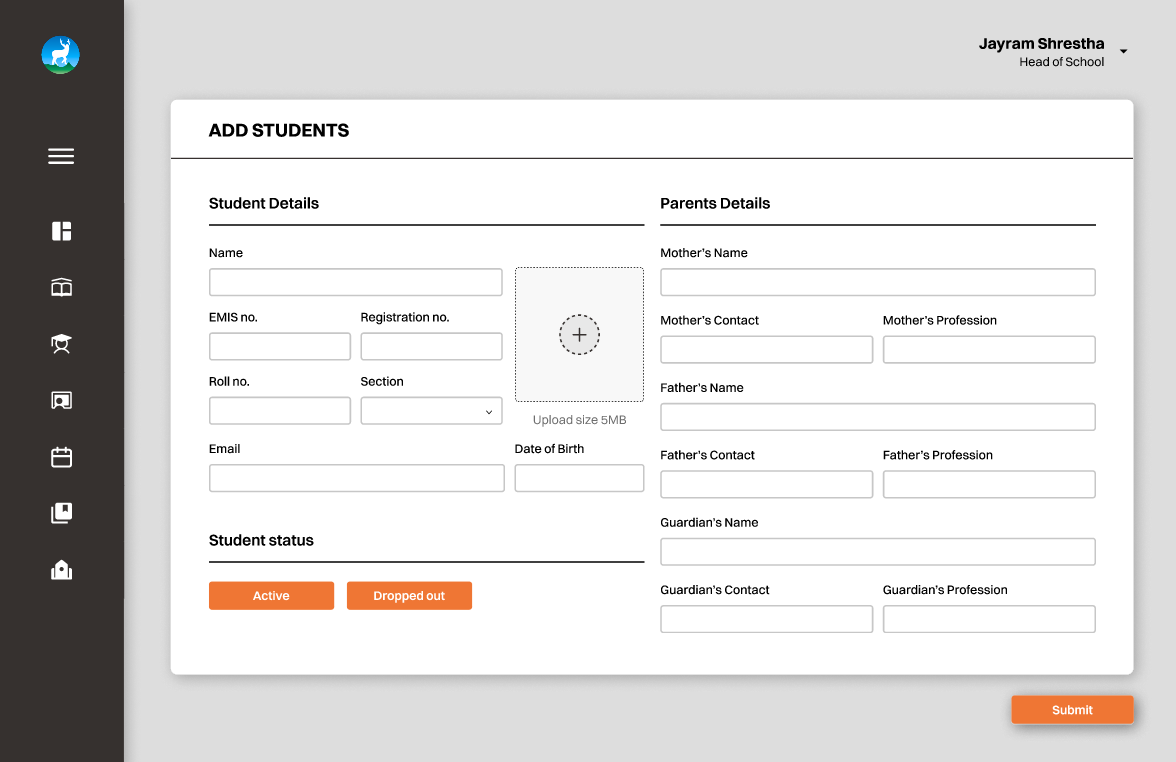
Task: Click the graduation cap students icon
Action: 61,343
